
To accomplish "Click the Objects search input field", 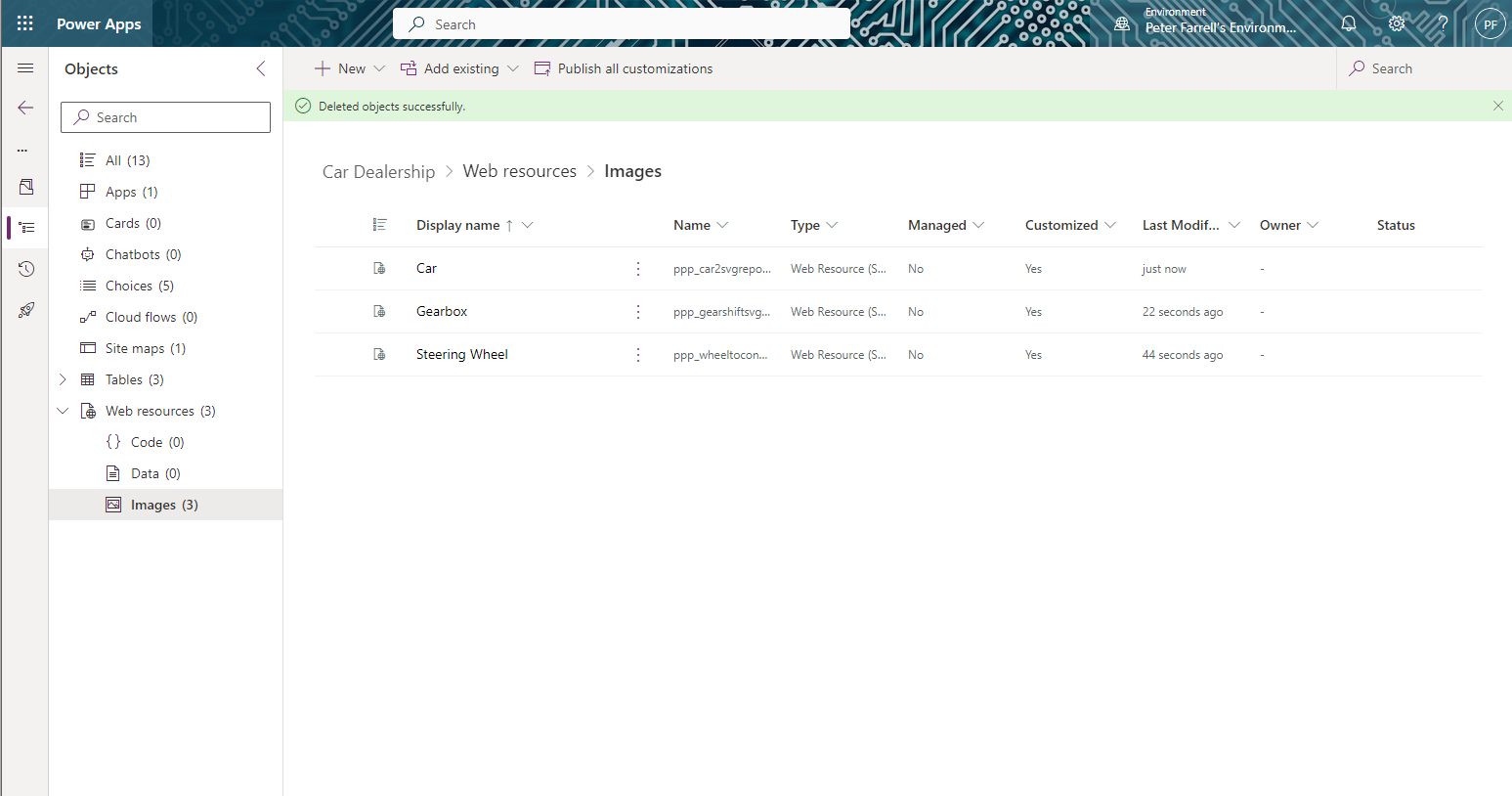I will tap(165, 116).
